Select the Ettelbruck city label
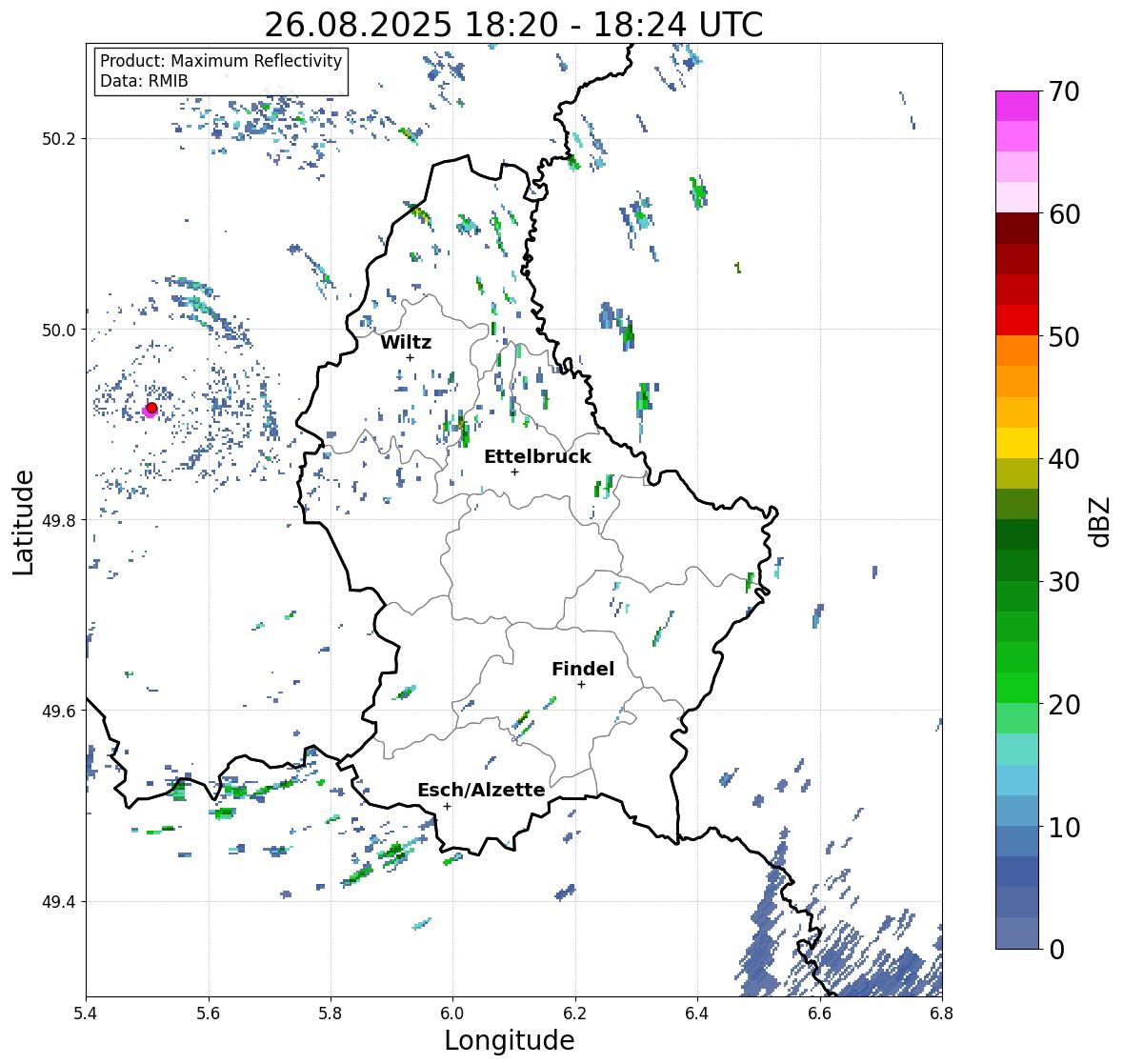Screen dimensions: 1123x1064 537,457
